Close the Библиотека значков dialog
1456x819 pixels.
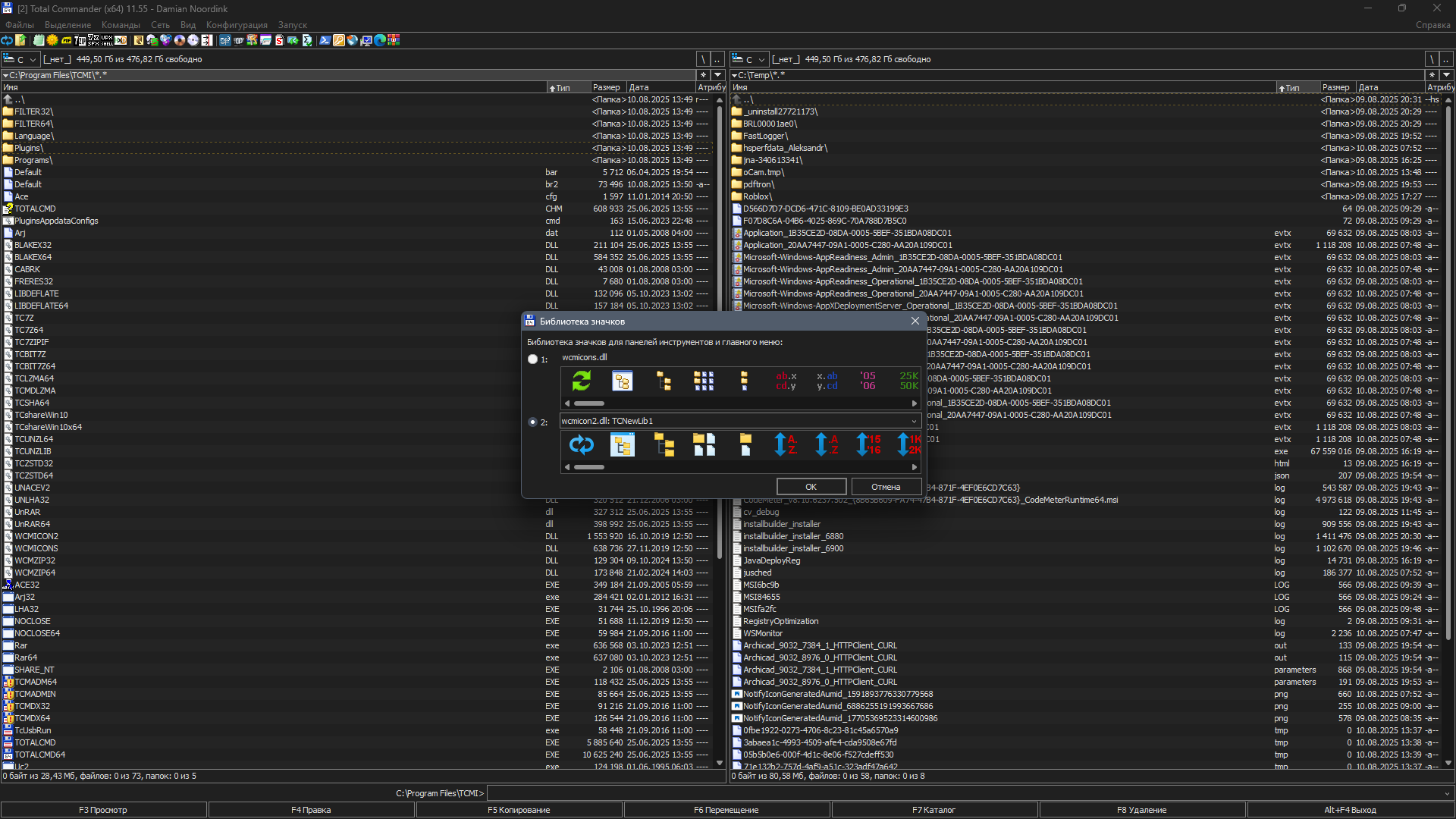pyautogui.click(x=915, y=322)
